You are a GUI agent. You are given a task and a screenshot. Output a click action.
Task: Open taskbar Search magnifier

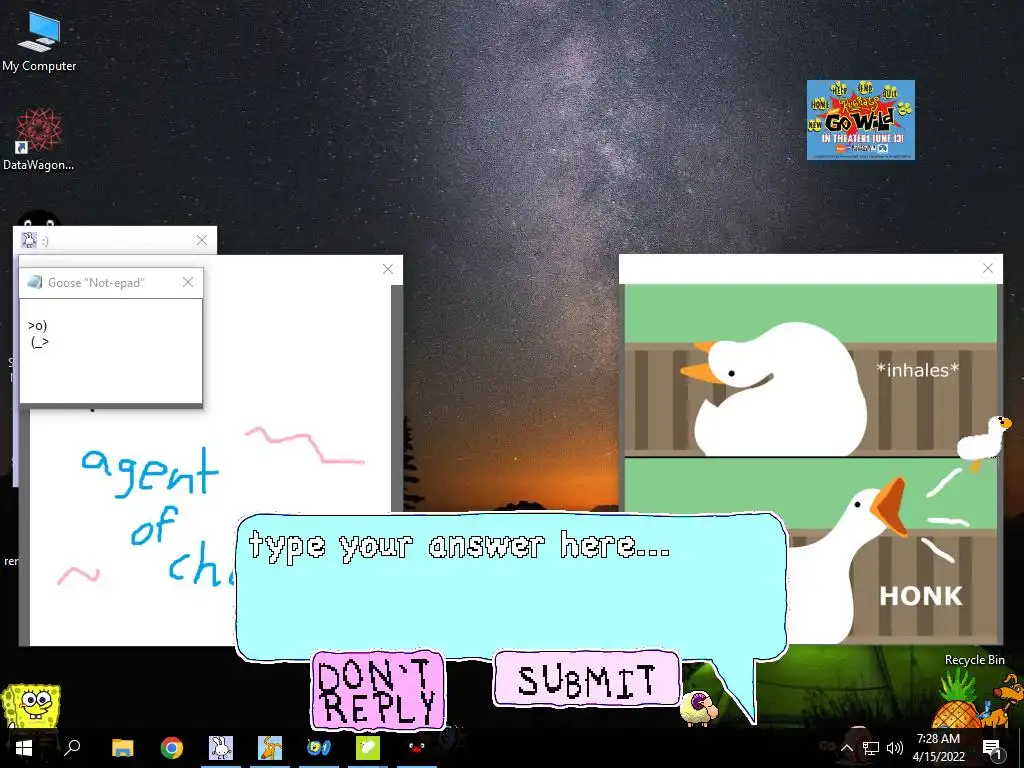coord(72,748)
